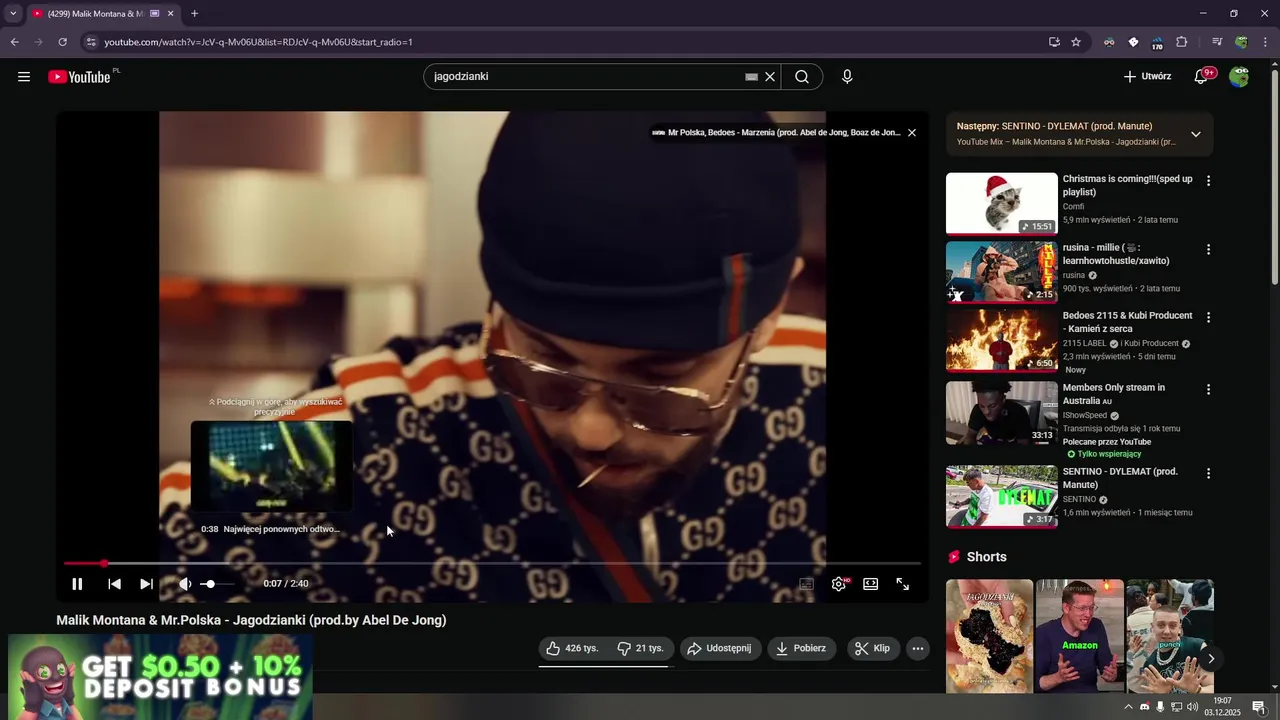Viewport: 1280px width, 720px height.
Task: Open options for Members Only stream video
Action: 1208,389
